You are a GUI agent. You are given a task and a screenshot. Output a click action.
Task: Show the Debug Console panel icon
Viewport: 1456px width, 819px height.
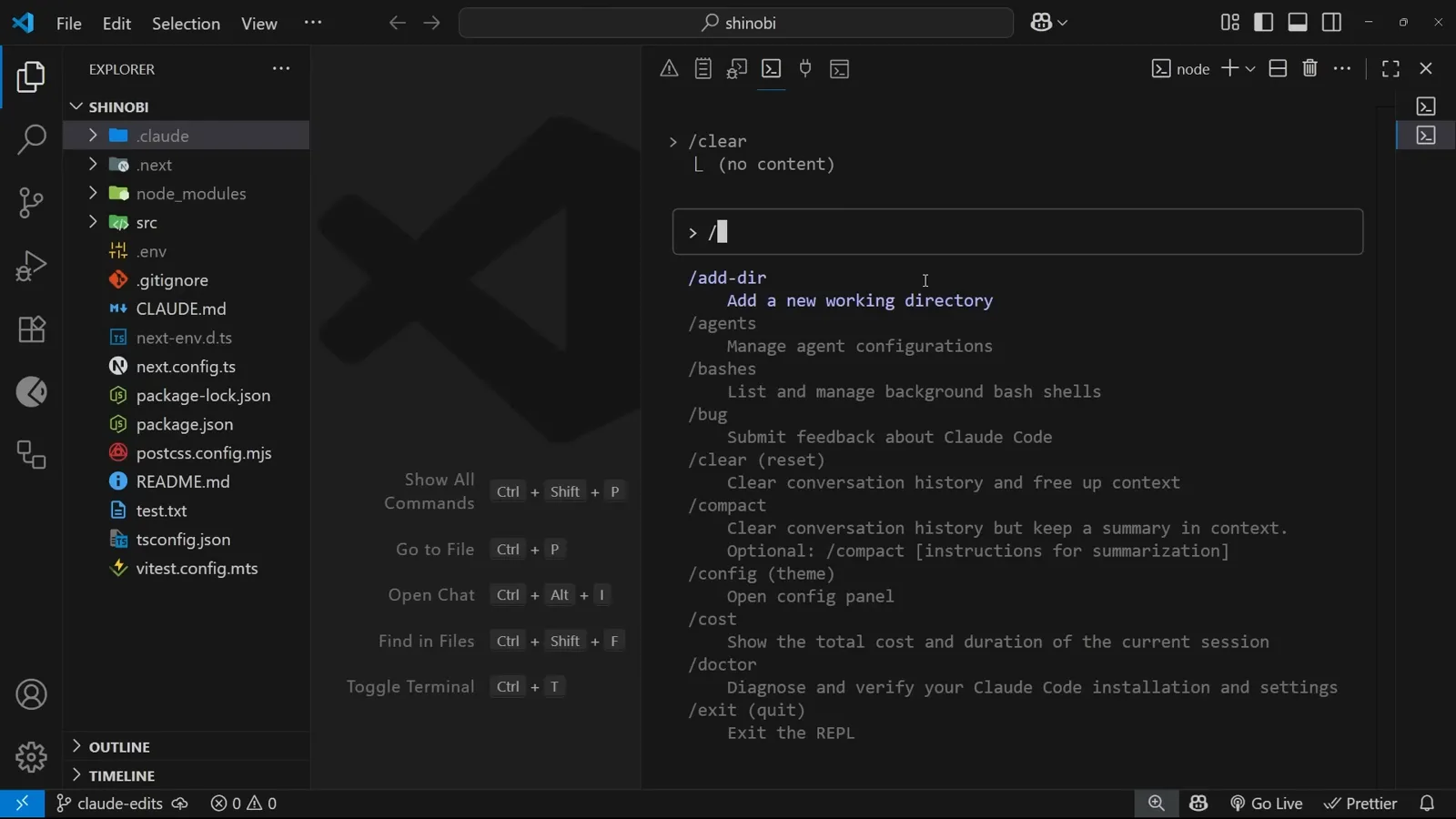point(737,68)
